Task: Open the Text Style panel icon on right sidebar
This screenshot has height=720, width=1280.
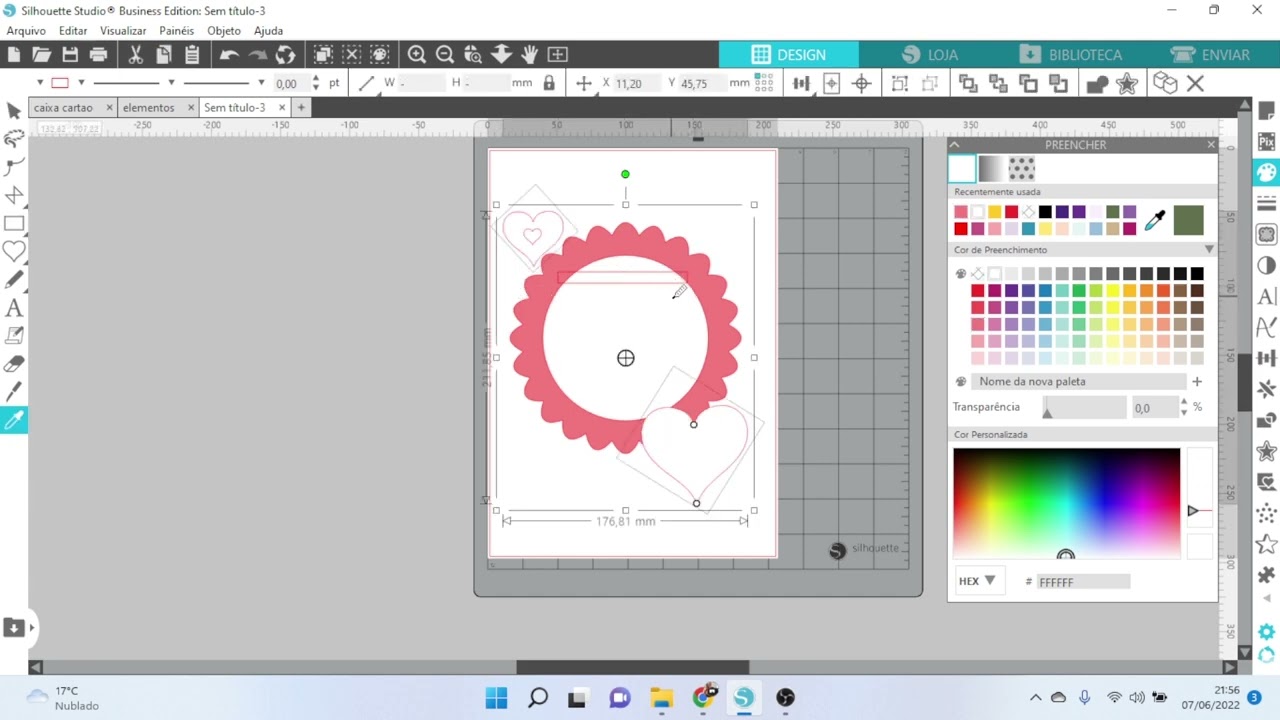Action: click(x=1266, y=296)
